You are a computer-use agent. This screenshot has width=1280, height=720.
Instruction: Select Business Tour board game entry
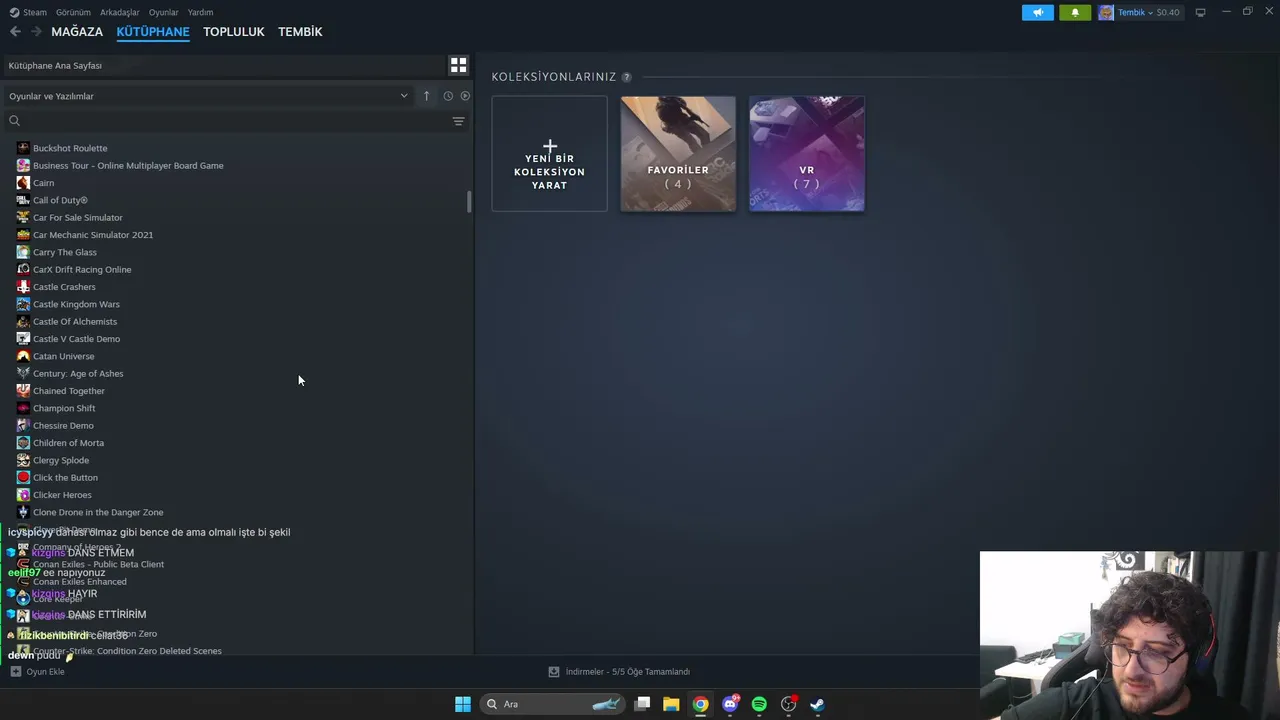point(128,166)
